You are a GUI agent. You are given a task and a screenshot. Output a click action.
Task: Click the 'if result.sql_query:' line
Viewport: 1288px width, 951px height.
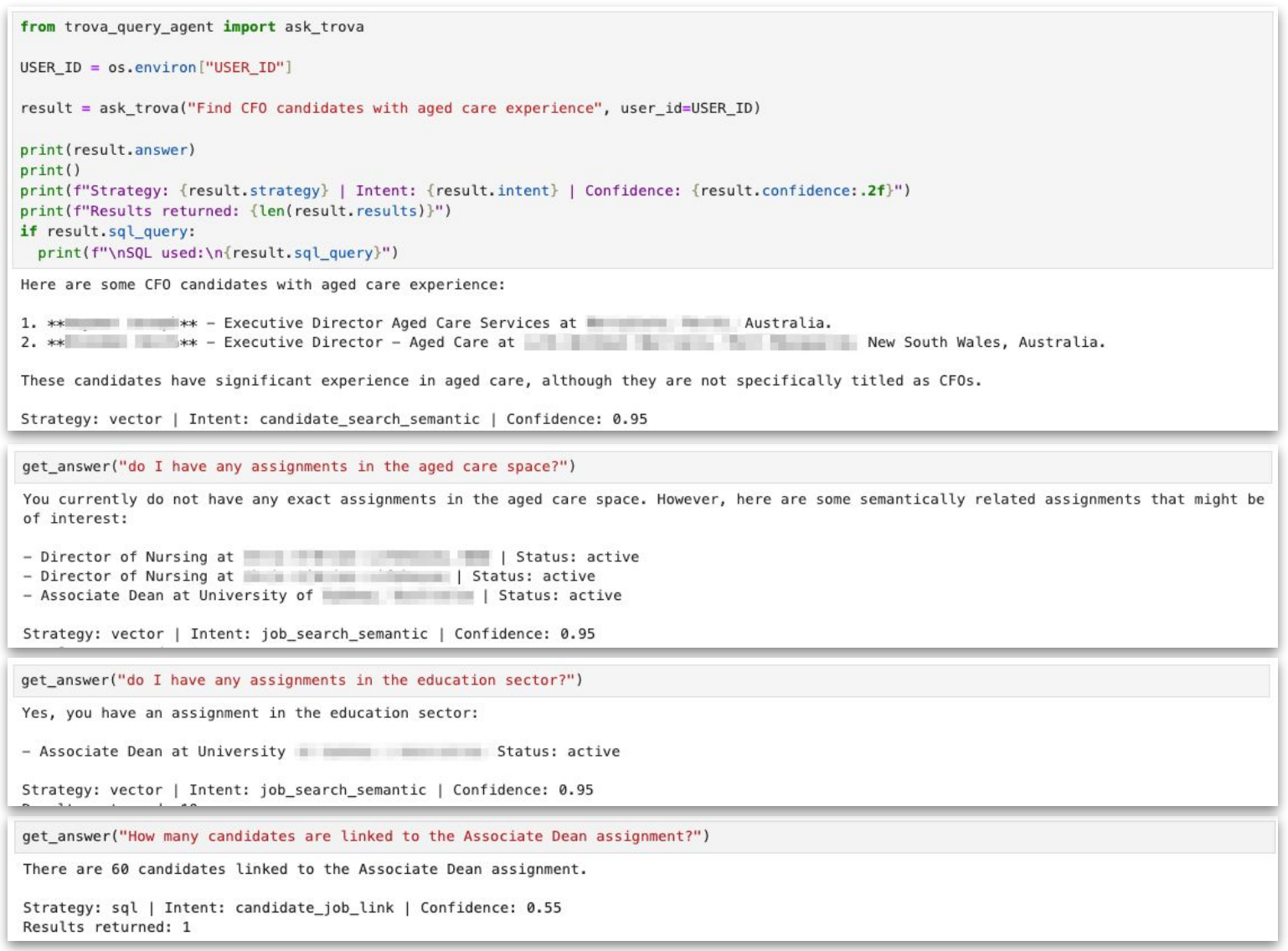pos(107,231)
